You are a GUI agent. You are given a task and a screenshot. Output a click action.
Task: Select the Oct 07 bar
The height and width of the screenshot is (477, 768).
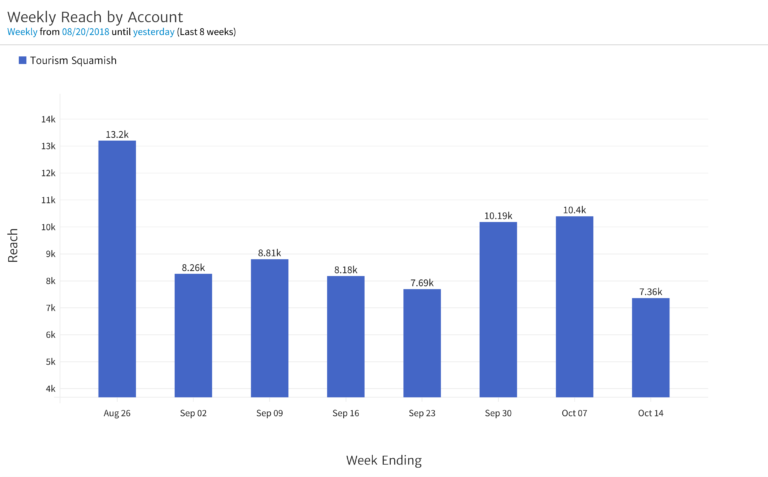[x=574, y=306]
